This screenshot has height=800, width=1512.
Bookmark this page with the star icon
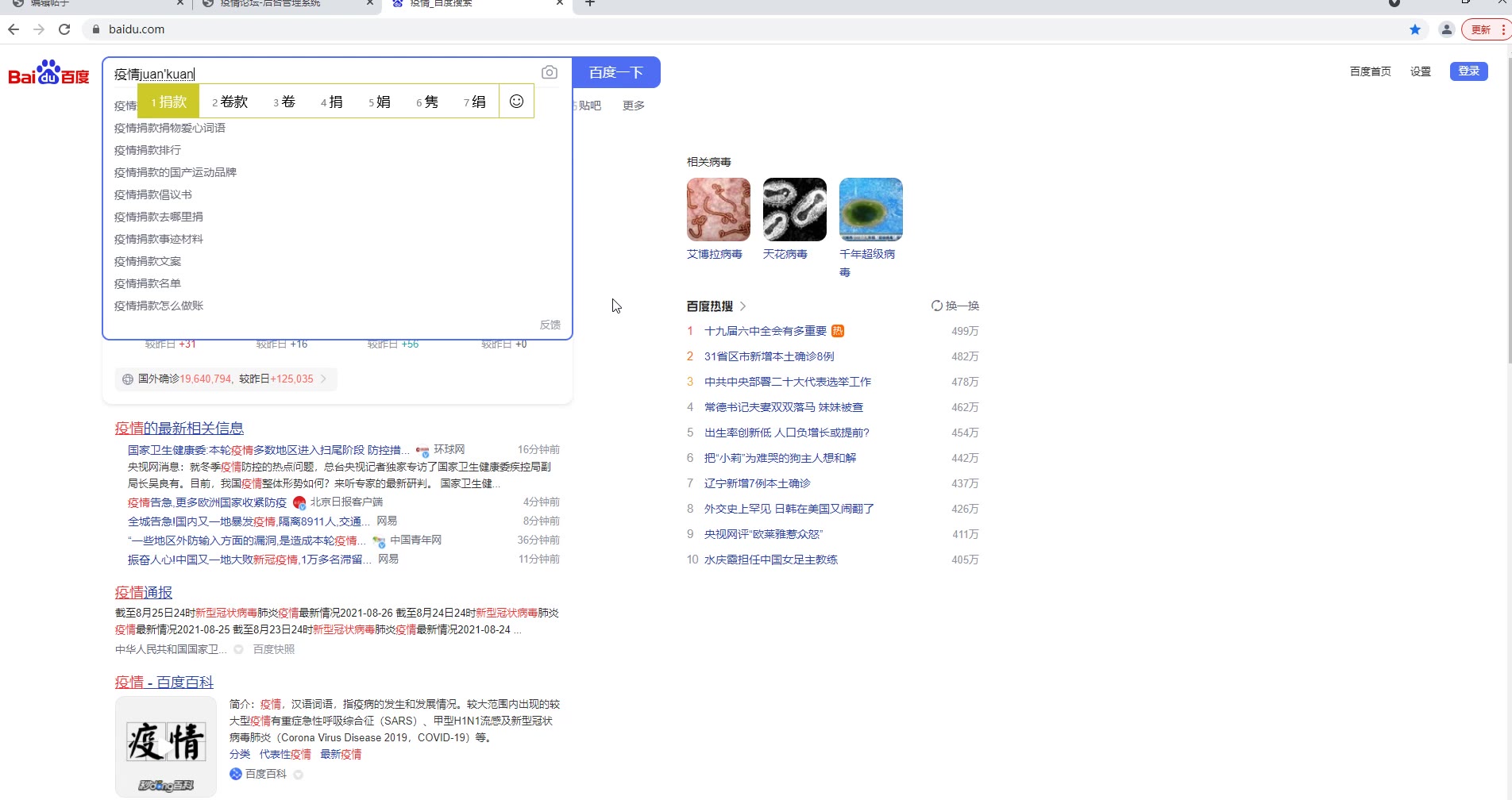tap(1415, 29)
